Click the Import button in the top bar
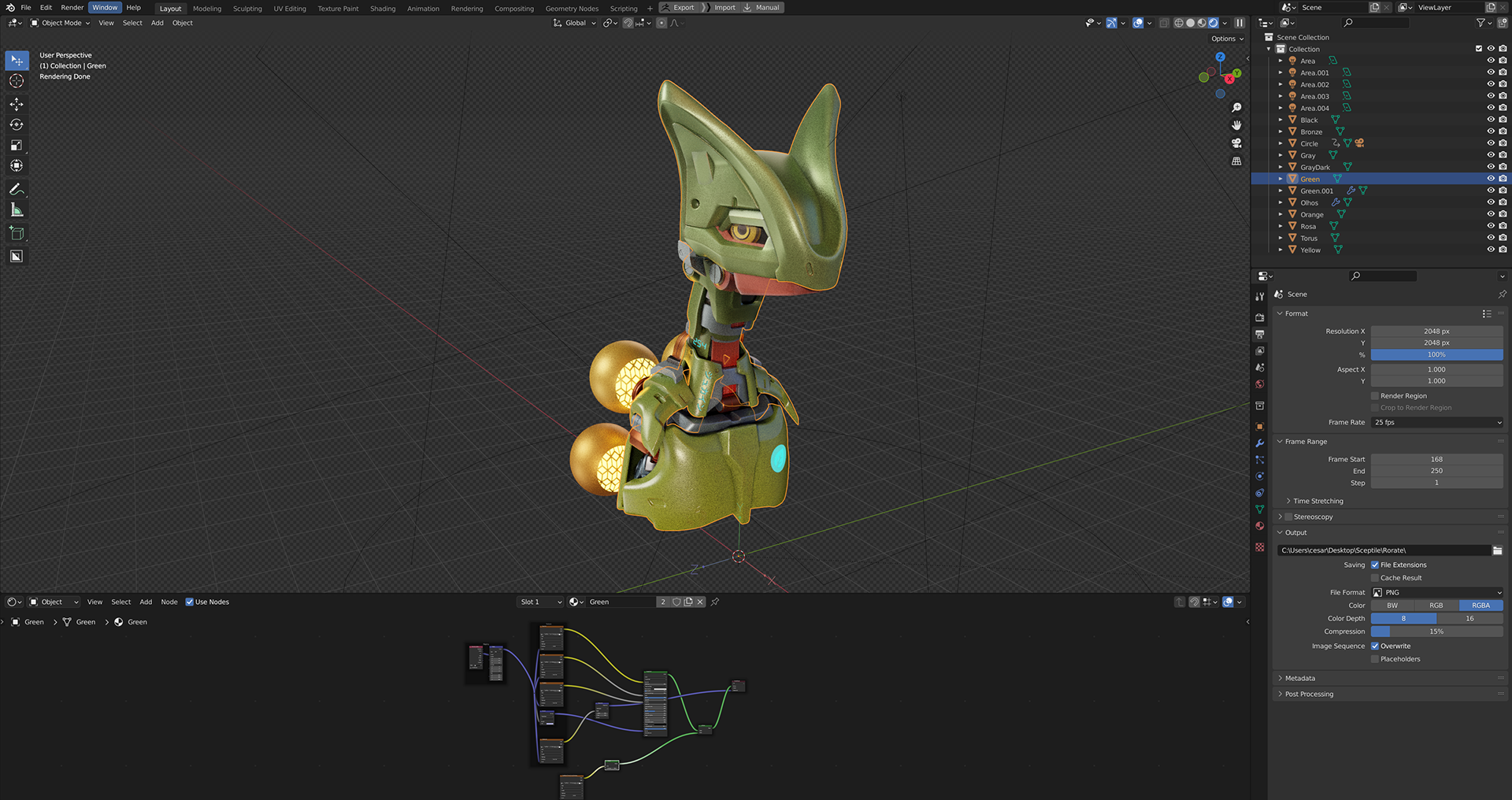The width and height of the screenshot is (1512, 800). click(x=720, y=8)
